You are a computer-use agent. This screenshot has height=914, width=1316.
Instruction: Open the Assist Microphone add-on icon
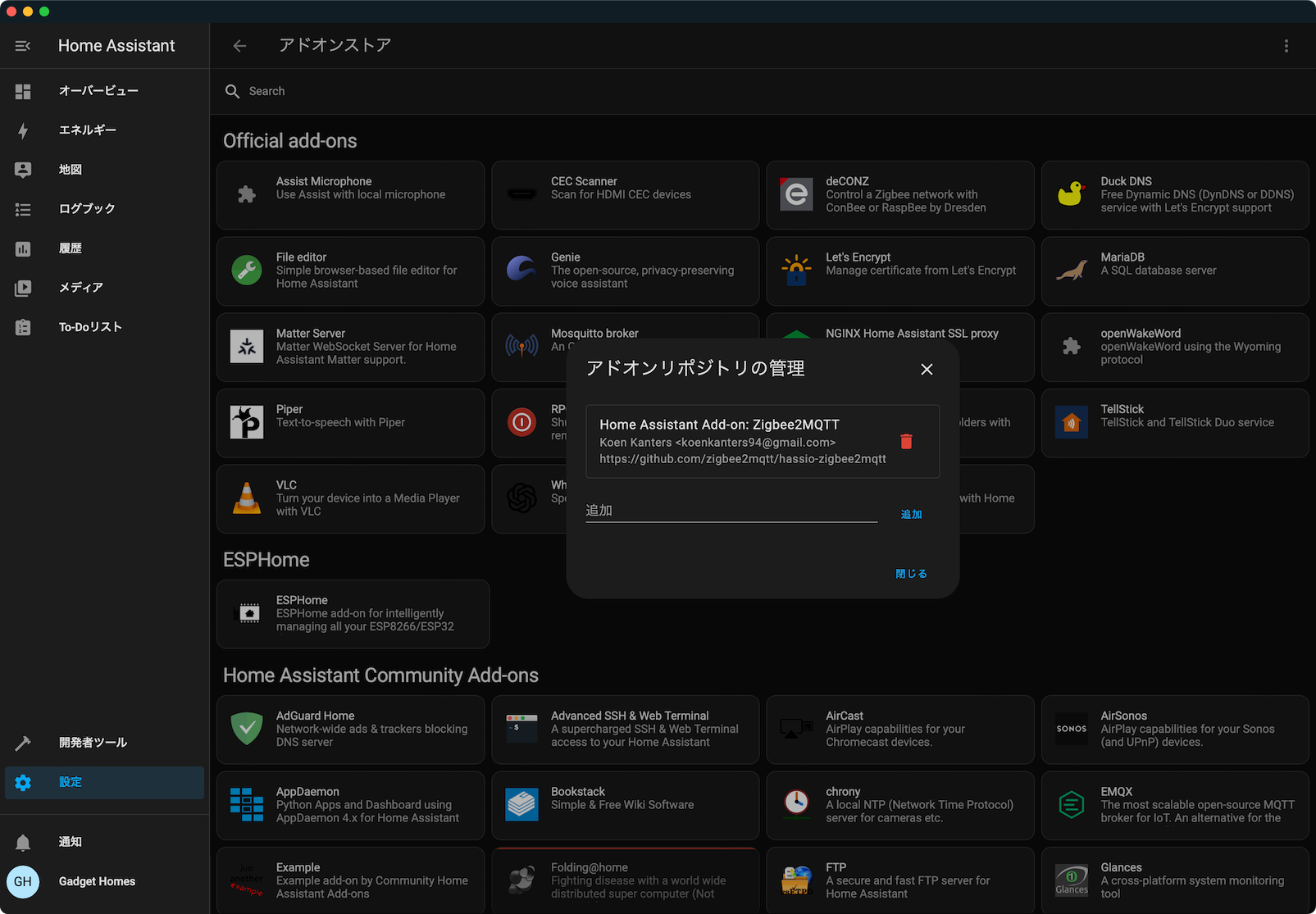pyautogui.click(x=247, y=194)
